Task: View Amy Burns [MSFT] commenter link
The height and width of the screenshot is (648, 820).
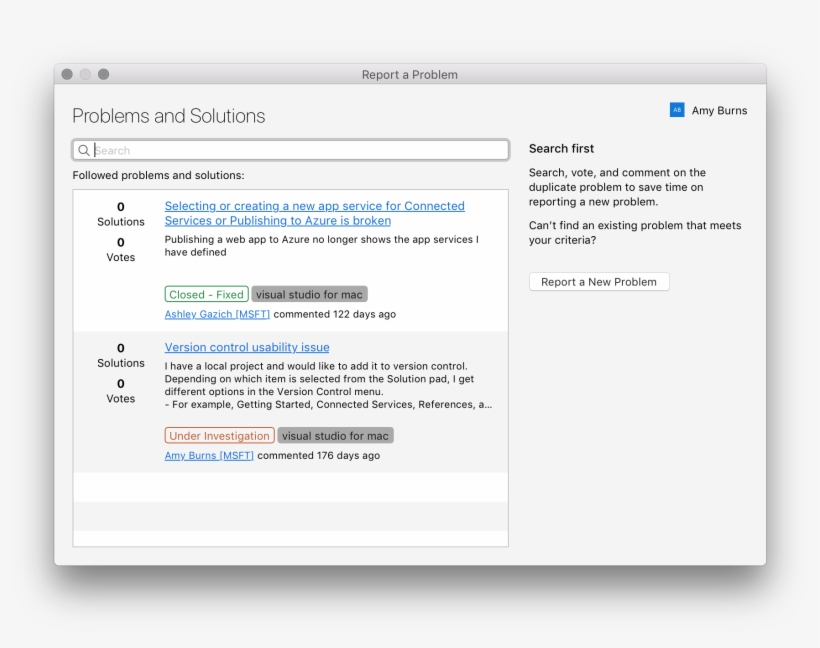Action: [207, 454]
